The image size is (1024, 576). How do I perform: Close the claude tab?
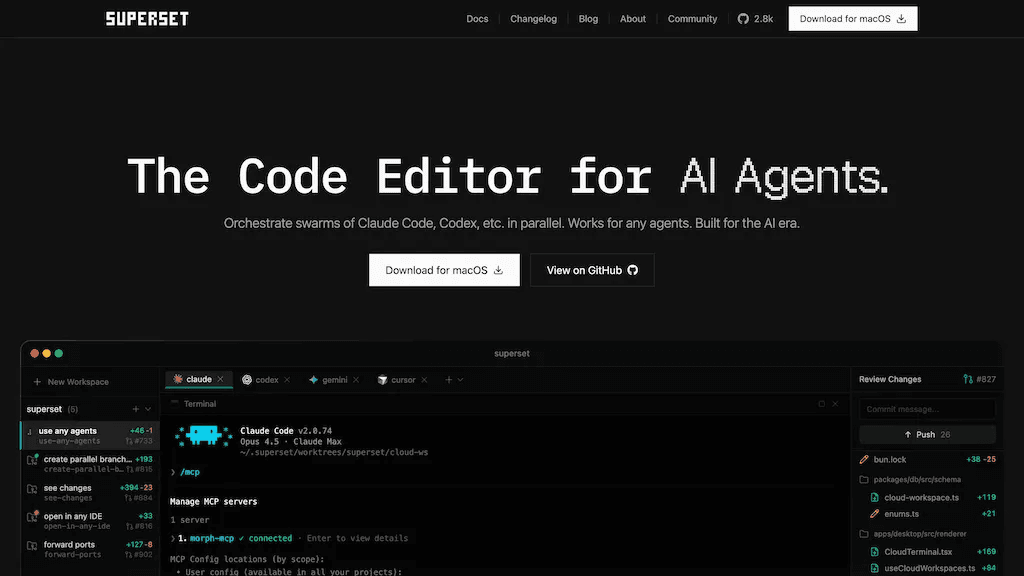click(221, 379)
